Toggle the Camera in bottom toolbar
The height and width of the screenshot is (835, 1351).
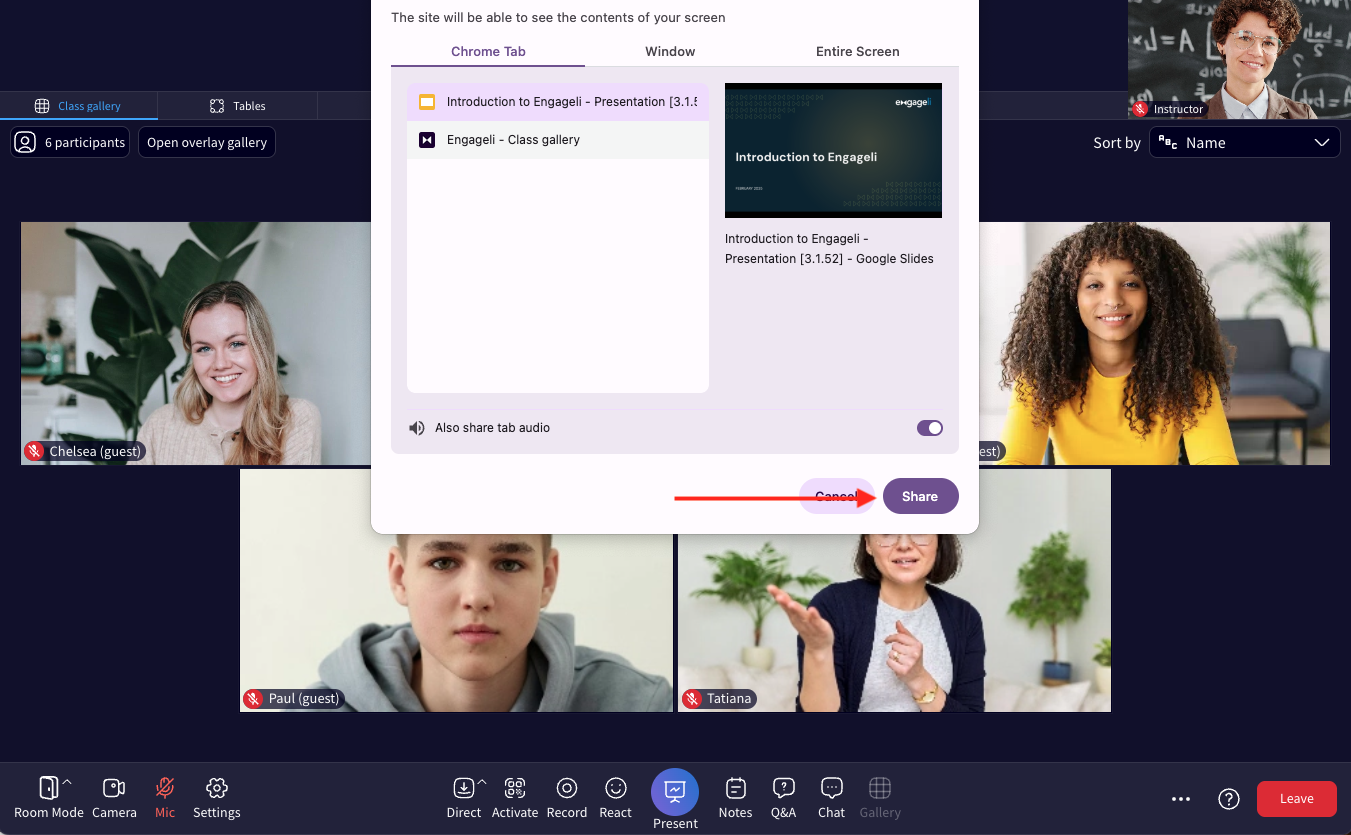click(114, 798)
